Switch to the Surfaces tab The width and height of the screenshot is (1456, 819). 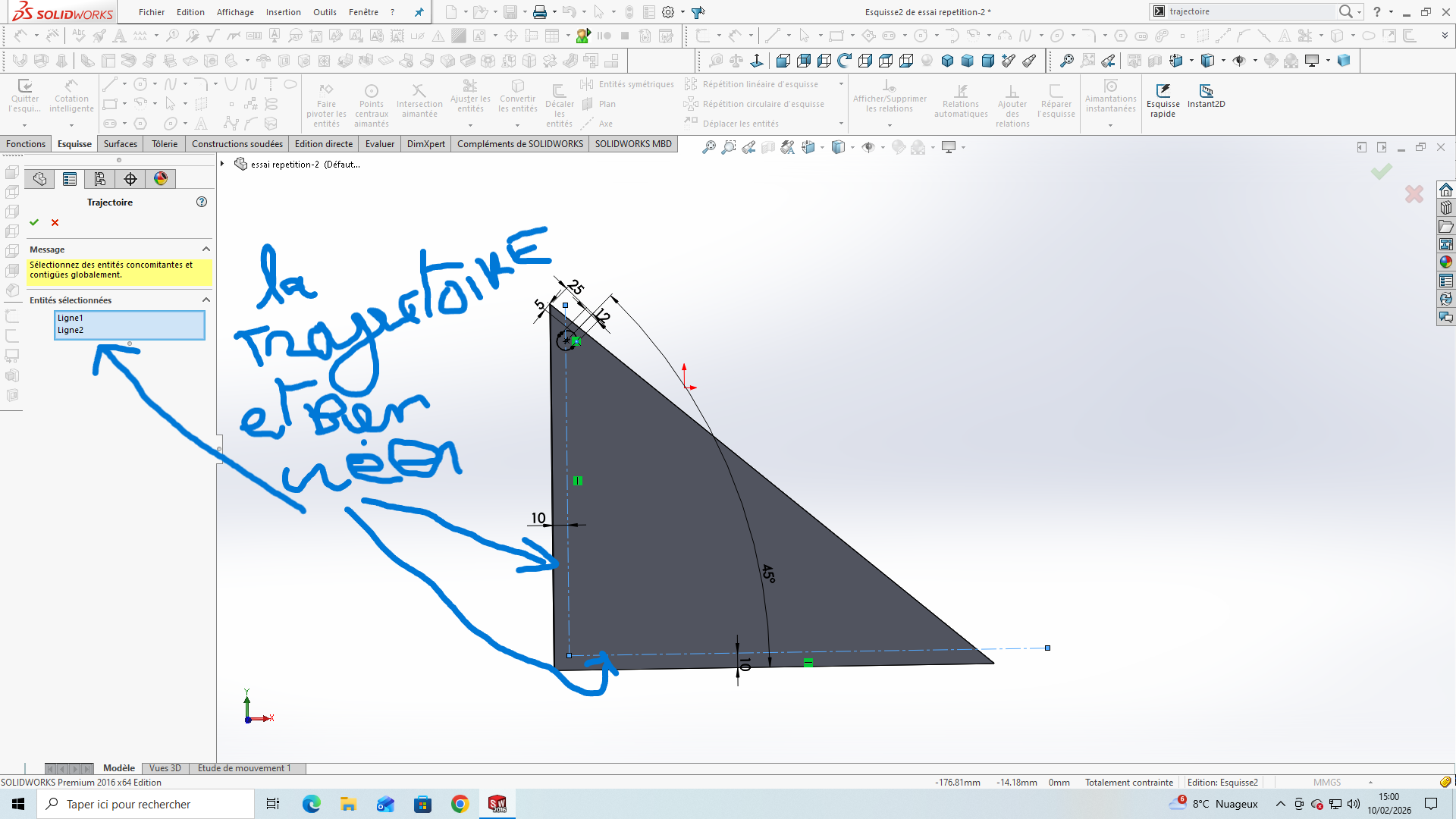click(120, 143)
